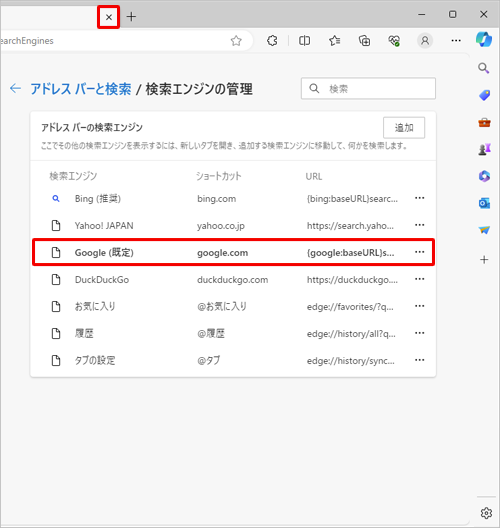Click the @履歴 shortcut cell
Viewport: 500px width, 528px height.
point(211,333)
